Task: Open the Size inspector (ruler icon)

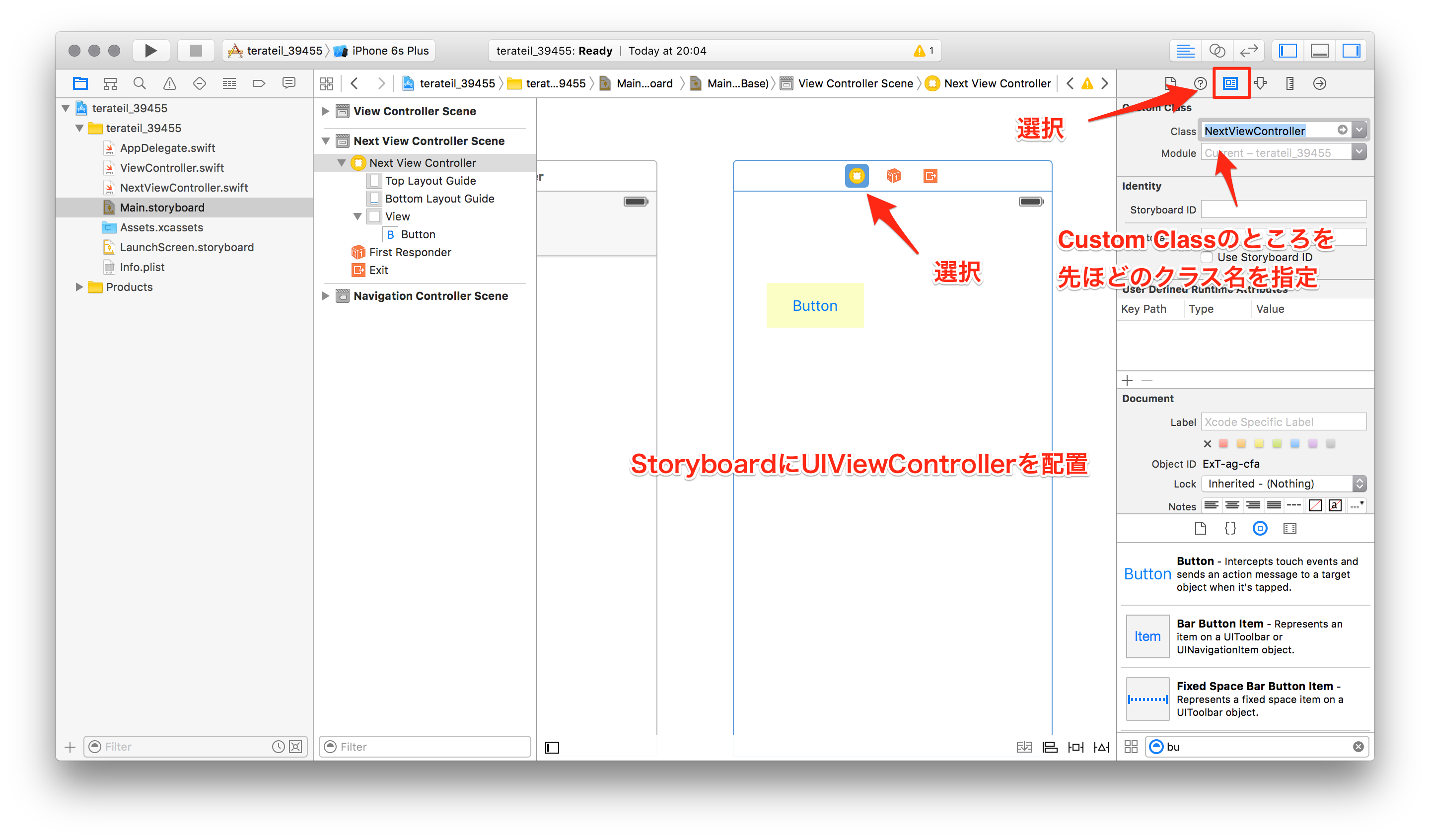Action: pyautogui.click(x=1289, y=83)
